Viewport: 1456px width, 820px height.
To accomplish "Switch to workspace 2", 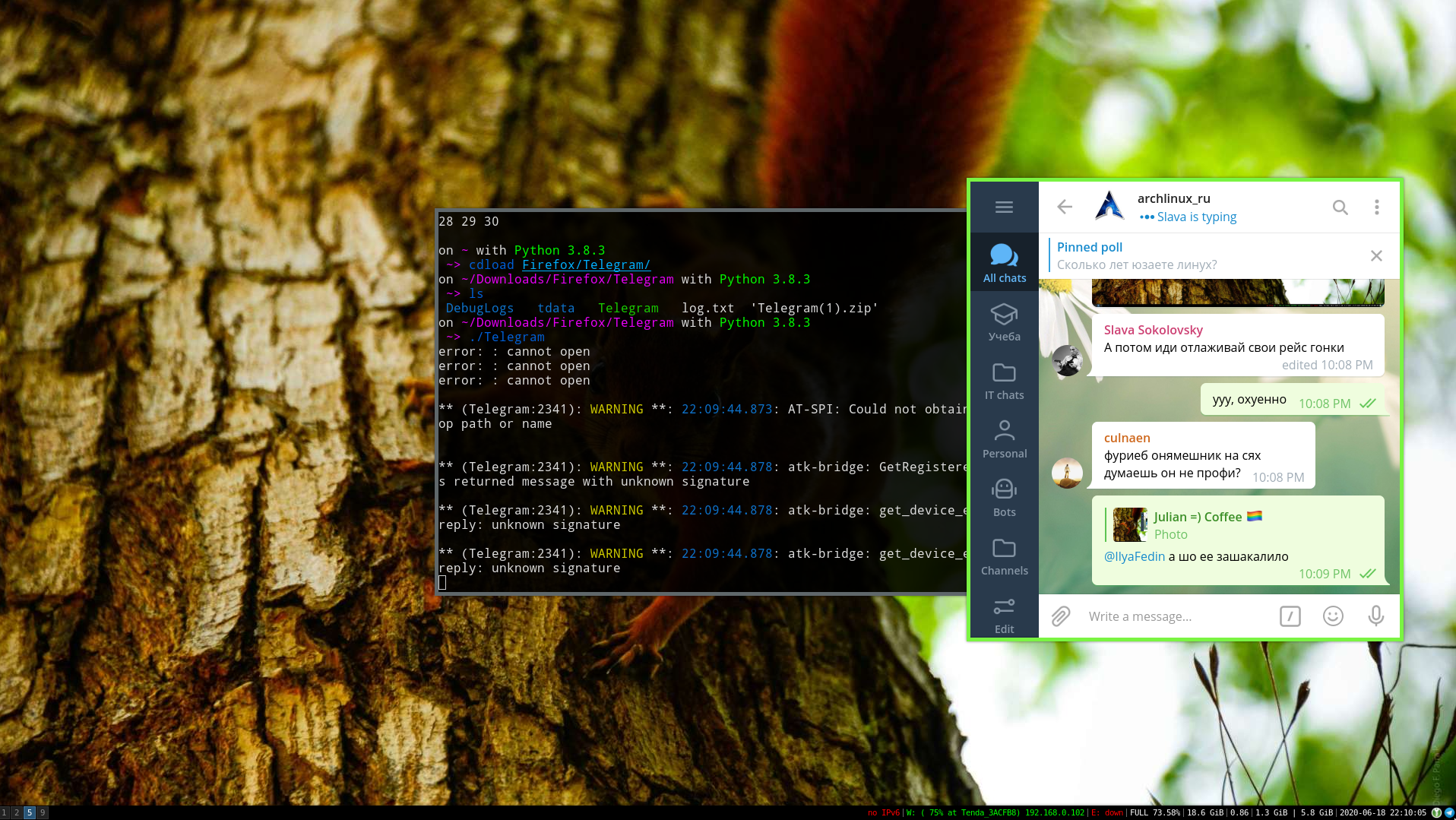I will pos(17,812).
